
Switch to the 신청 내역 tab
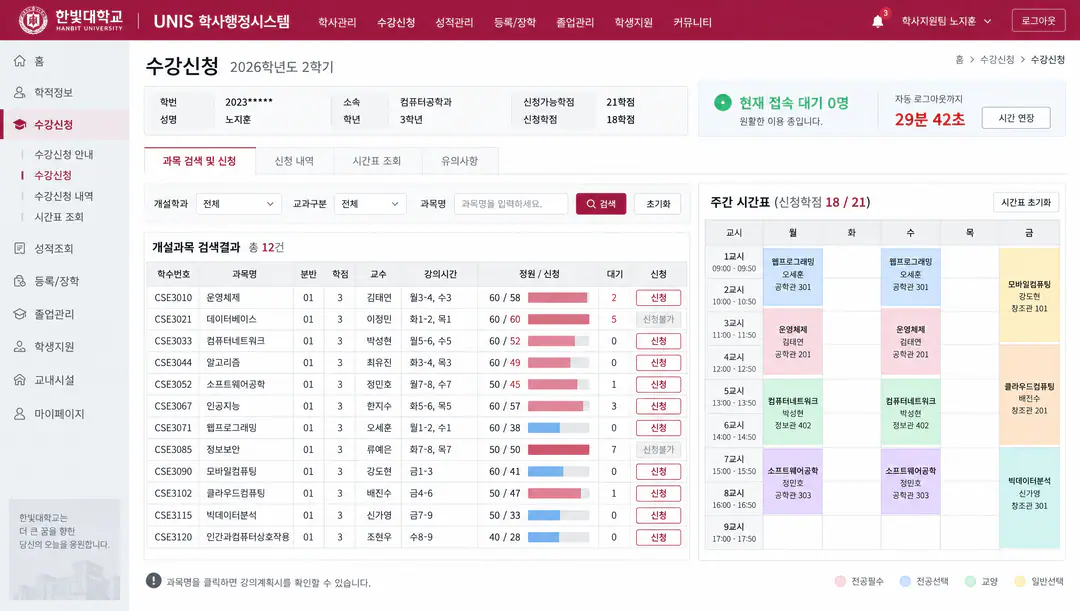[294, 160]
